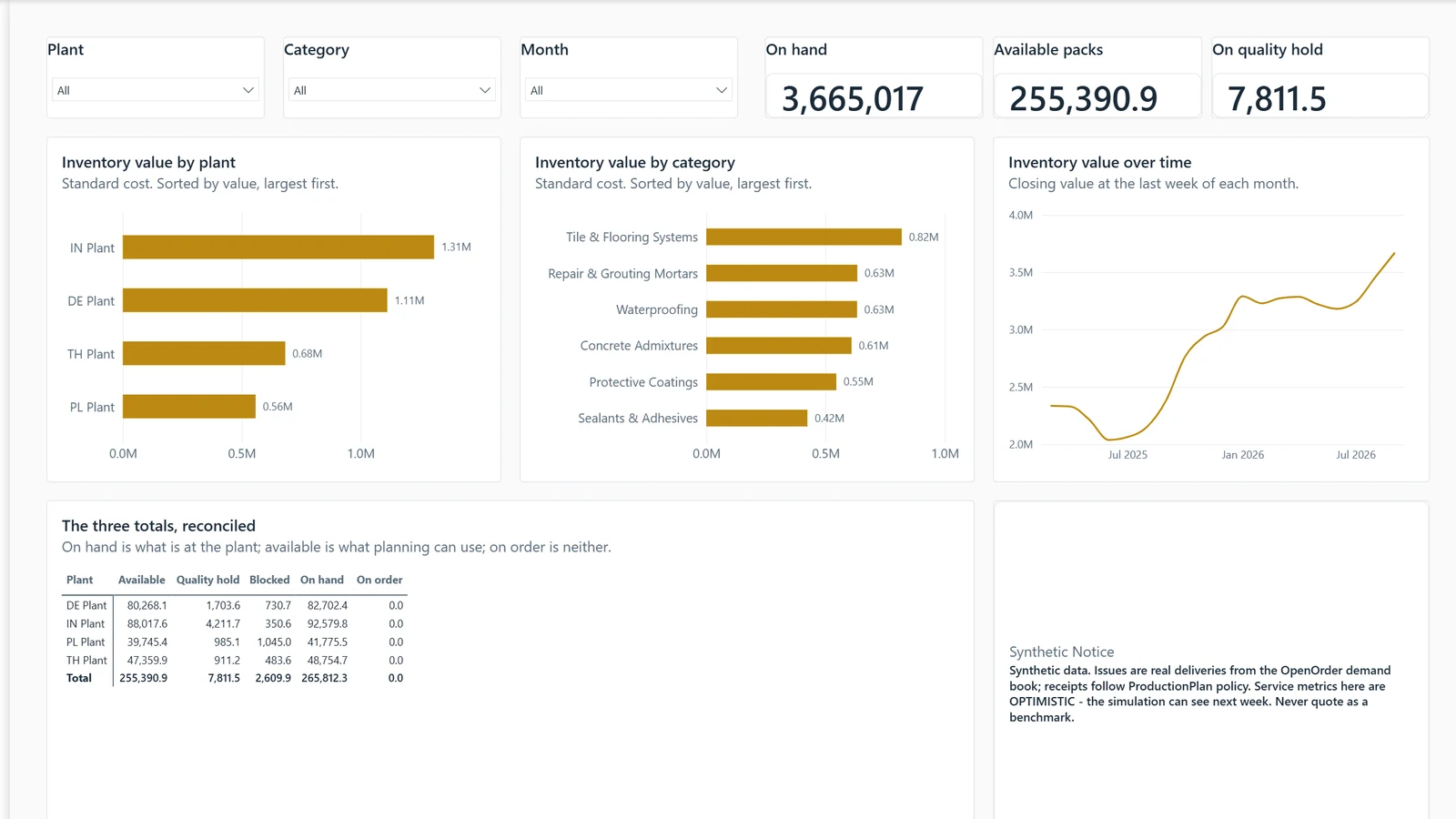Select the Available packs value 255,390.9
Viewport: 1456px width, 819px height.
coord(1083,98)
